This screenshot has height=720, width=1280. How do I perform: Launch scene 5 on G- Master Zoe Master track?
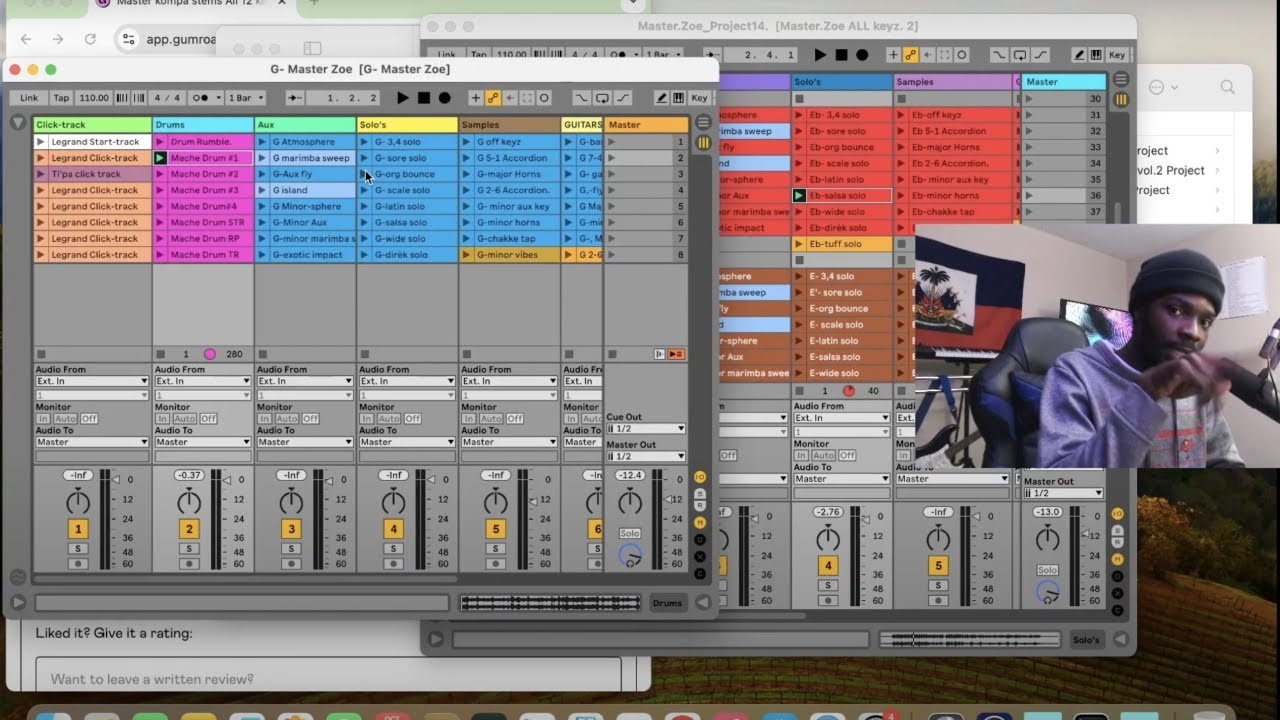[612, 206]
